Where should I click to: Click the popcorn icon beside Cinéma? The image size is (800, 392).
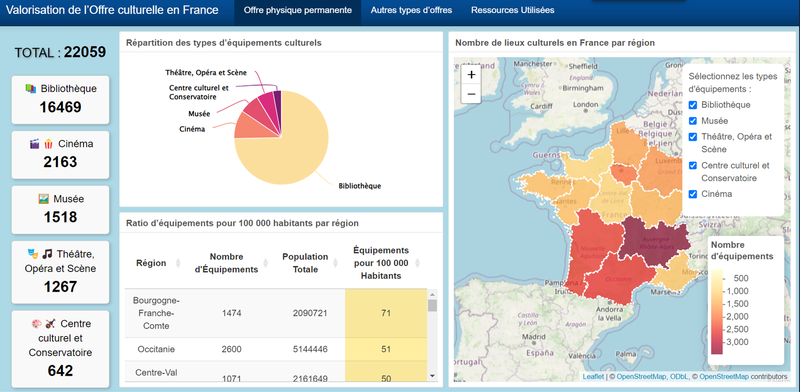pyautogui.click(x=48, y=144)
